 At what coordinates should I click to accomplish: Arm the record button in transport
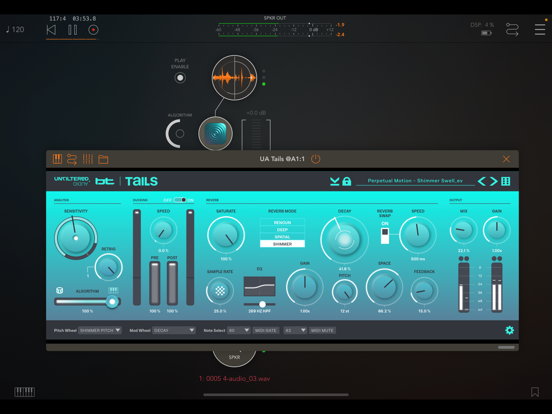tap(93, 30)
